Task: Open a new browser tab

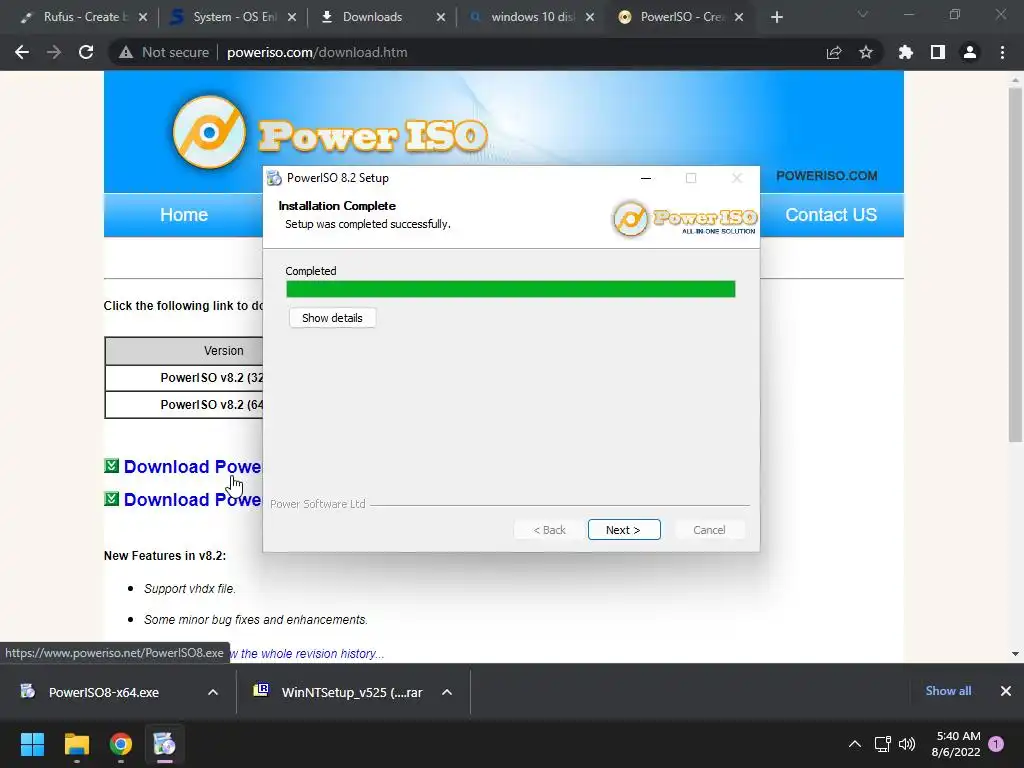Action: click(x=776, y=17)
